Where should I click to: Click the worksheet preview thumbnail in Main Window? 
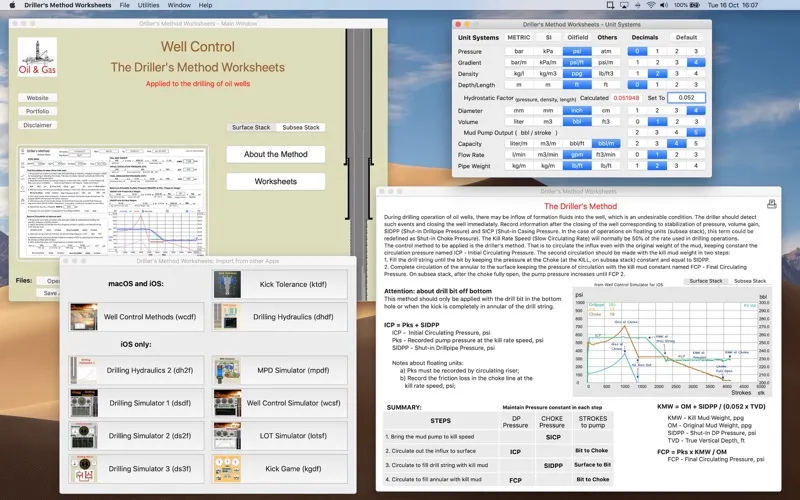tap(112, 202)
